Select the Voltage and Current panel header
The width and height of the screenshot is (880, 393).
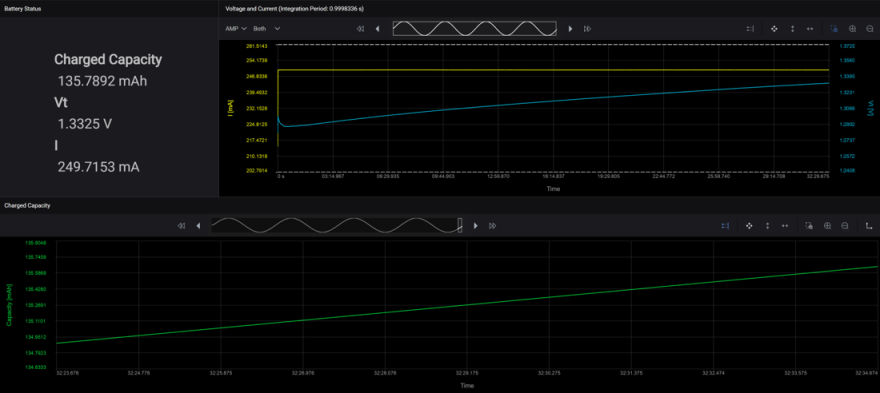pyautogui.click(x=549, y=8)
